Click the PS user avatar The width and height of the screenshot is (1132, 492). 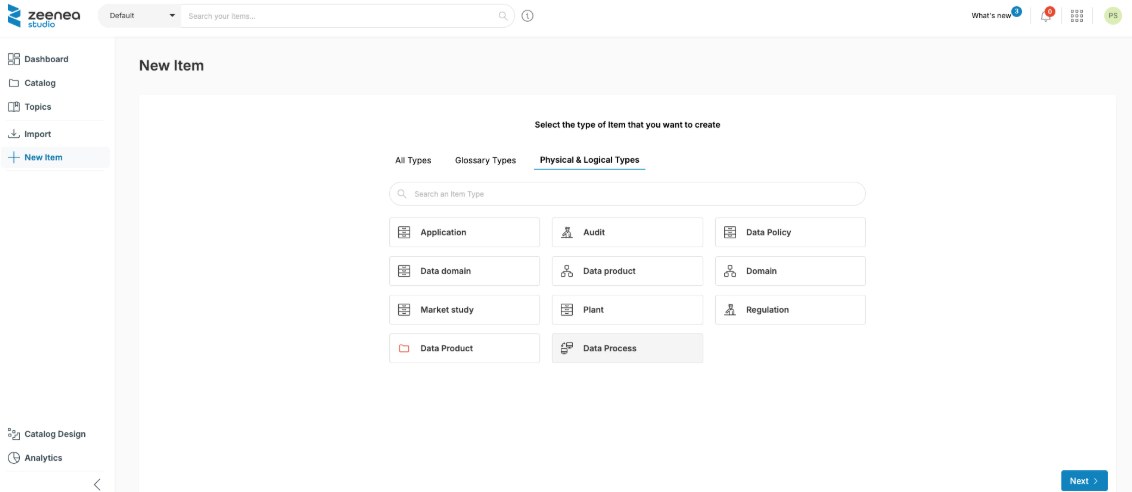pyautogui.click(x=1112, y=16)
